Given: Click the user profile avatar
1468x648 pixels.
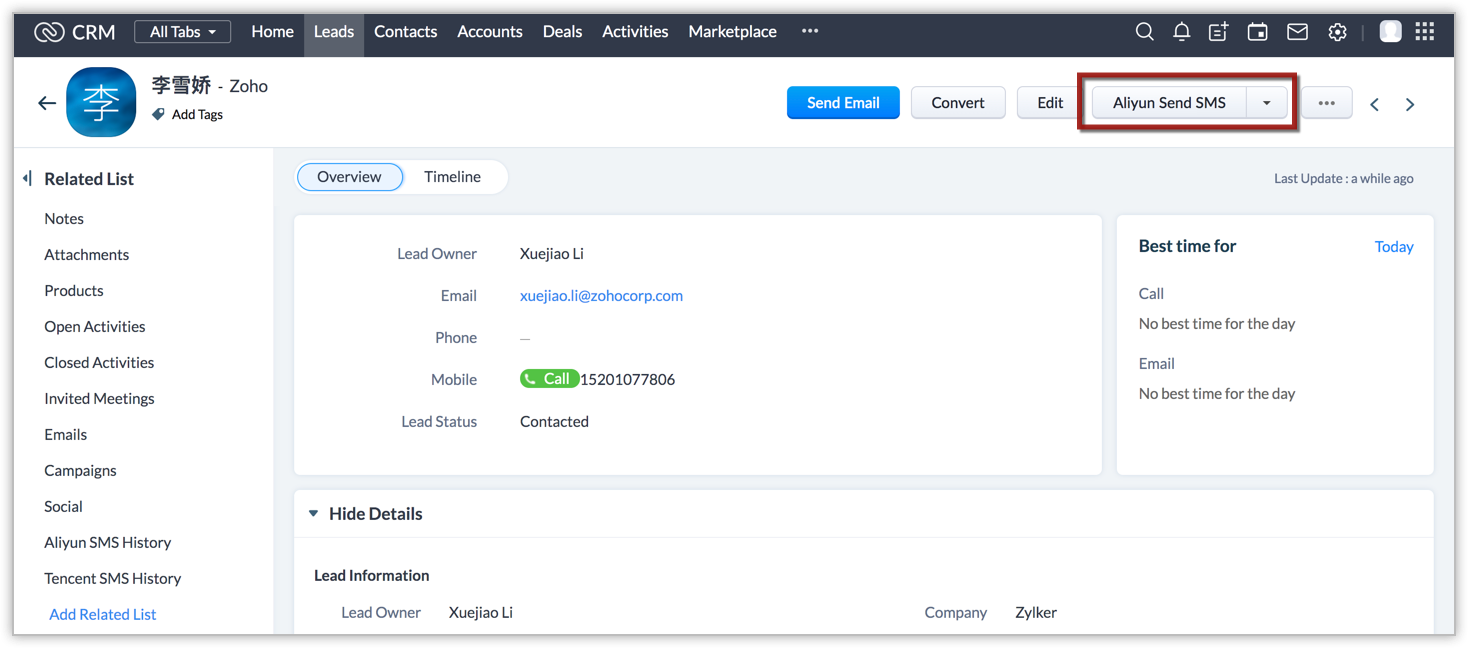Looking at the screenshot, I should pos(1390,32).
